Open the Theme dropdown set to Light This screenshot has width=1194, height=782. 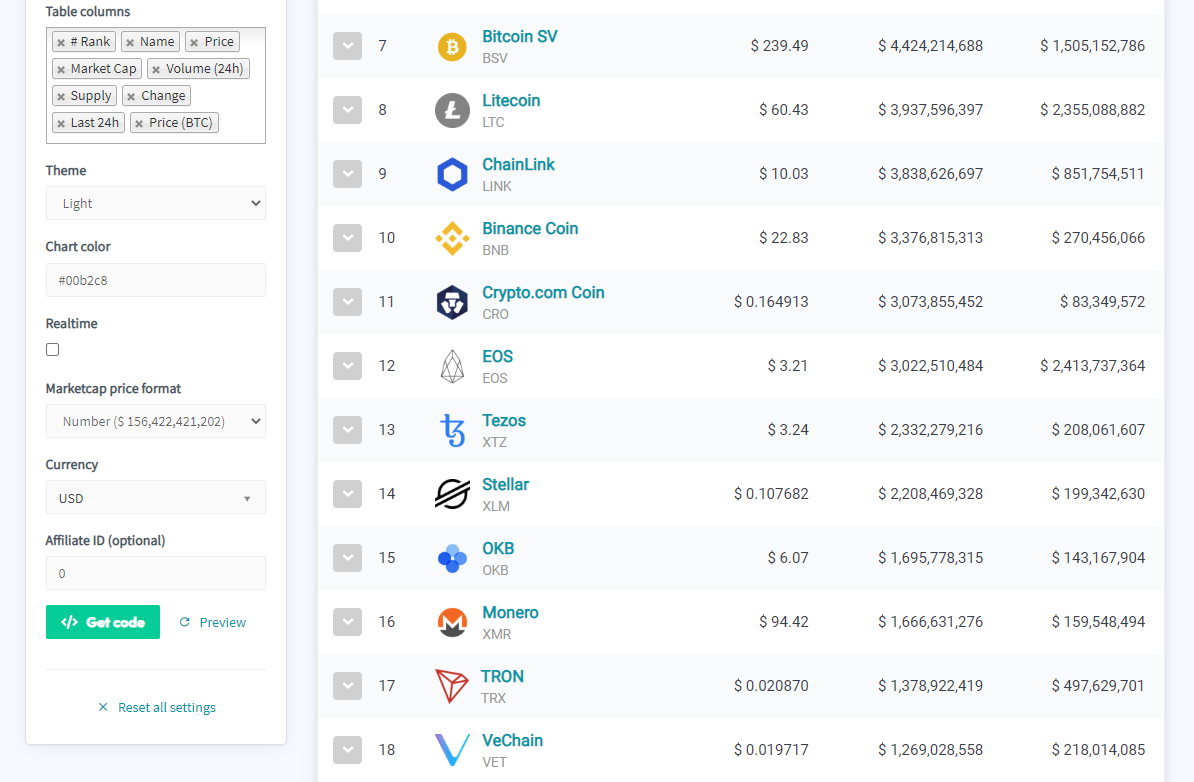point(155,203)
